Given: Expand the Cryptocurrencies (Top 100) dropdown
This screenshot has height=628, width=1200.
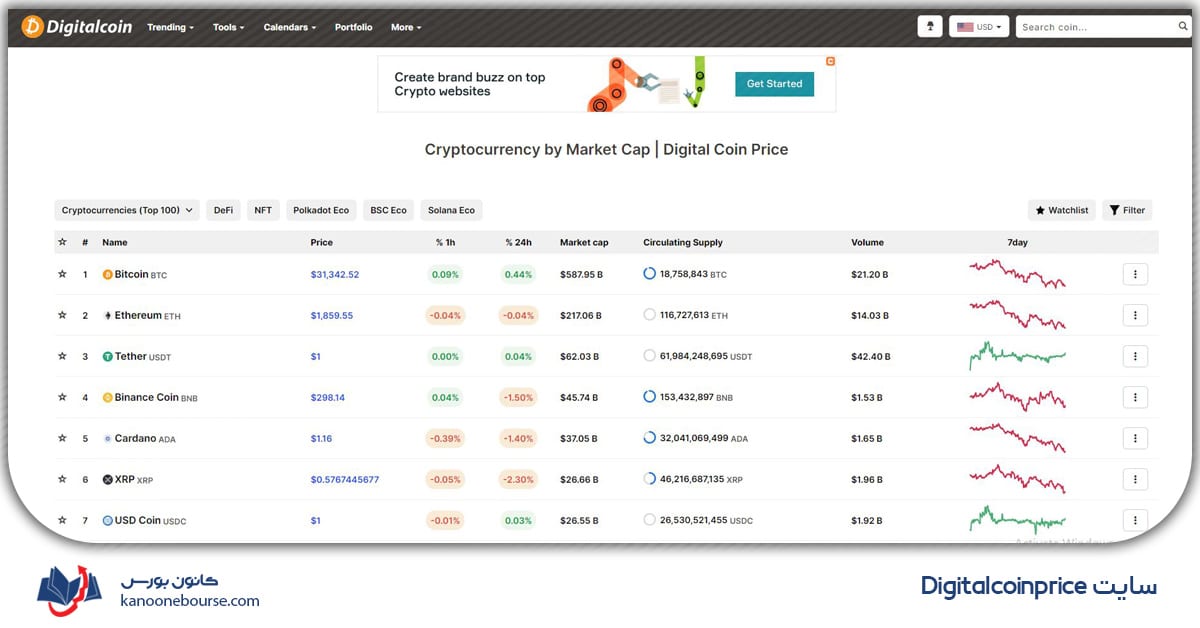Looking at the screenshot, I should (127, 210).
